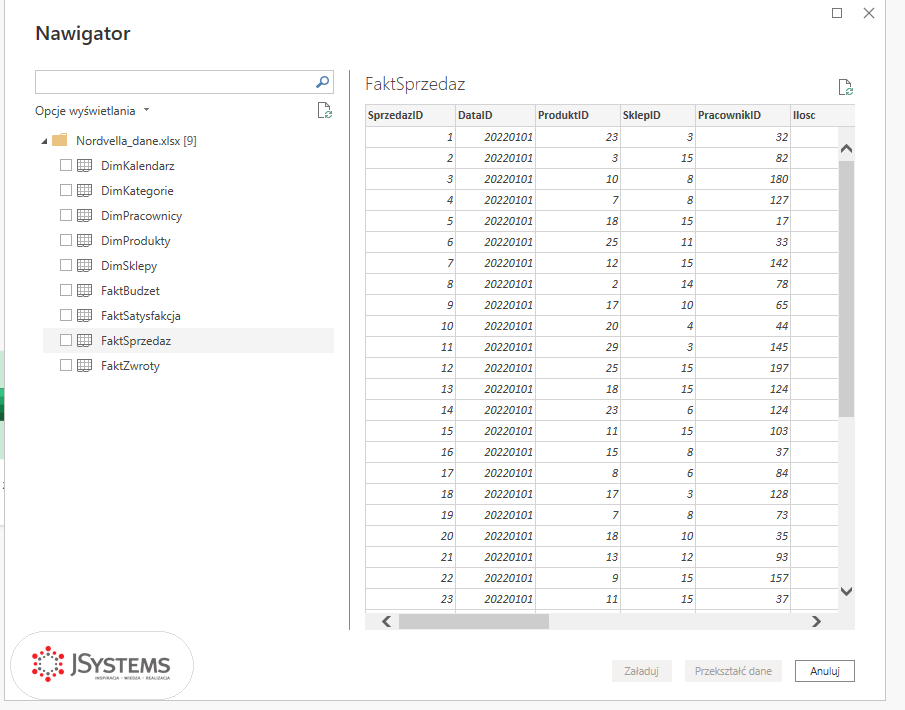Click the search magnifier icon
905x710 pixels.
tap(322, 82)
